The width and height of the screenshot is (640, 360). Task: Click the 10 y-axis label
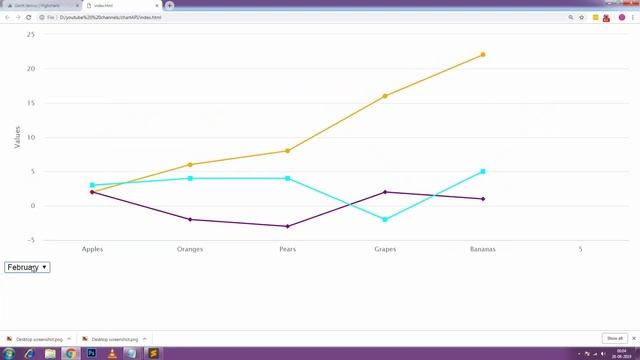pos(31,138)
